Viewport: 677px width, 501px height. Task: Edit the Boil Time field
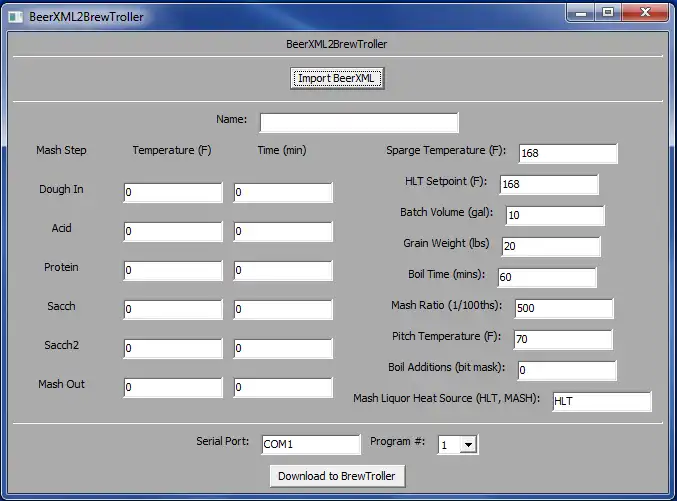(x=547, y=277)
